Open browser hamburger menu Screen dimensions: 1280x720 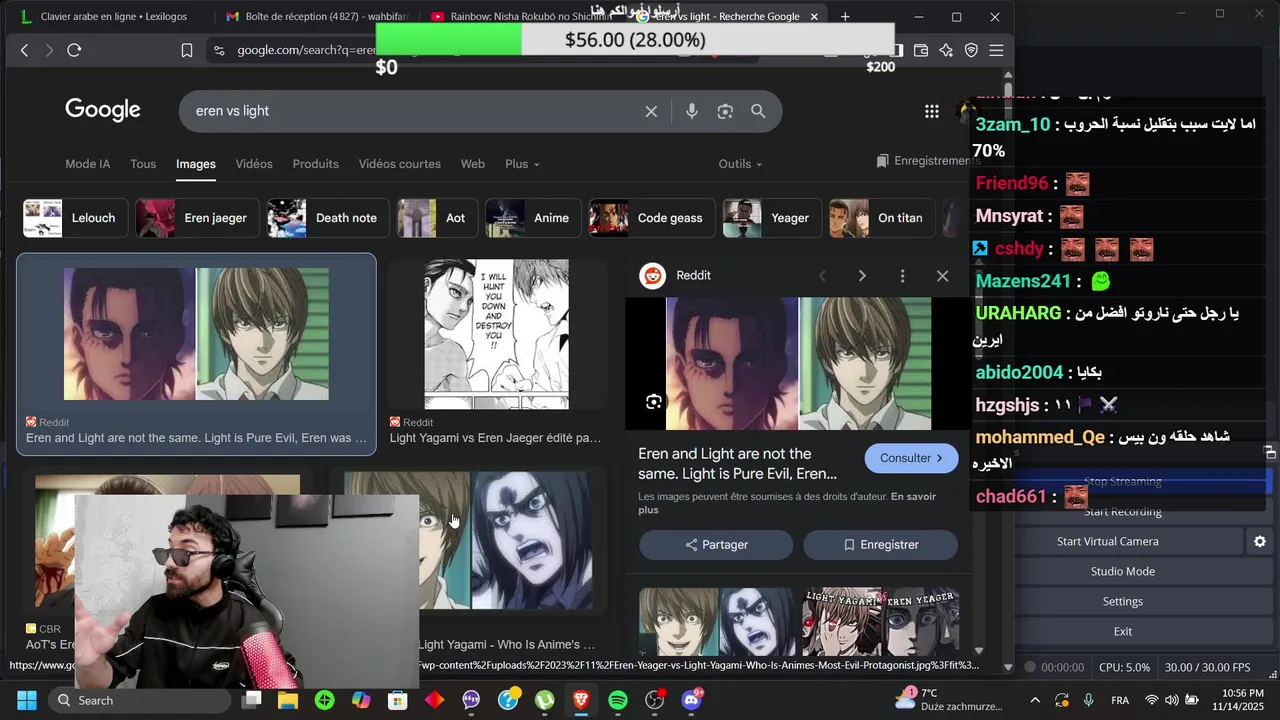(x=996, y=50)
